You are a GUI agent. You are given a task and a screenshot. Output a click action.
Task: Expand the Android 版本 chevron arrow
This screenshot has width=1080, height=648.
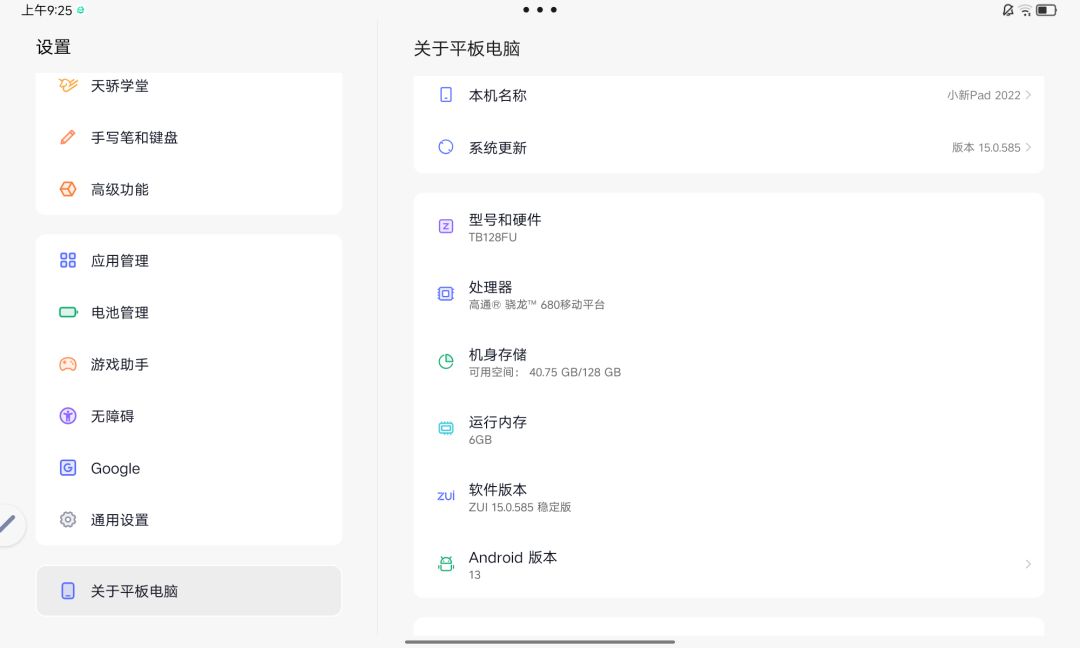point(1028,564)
